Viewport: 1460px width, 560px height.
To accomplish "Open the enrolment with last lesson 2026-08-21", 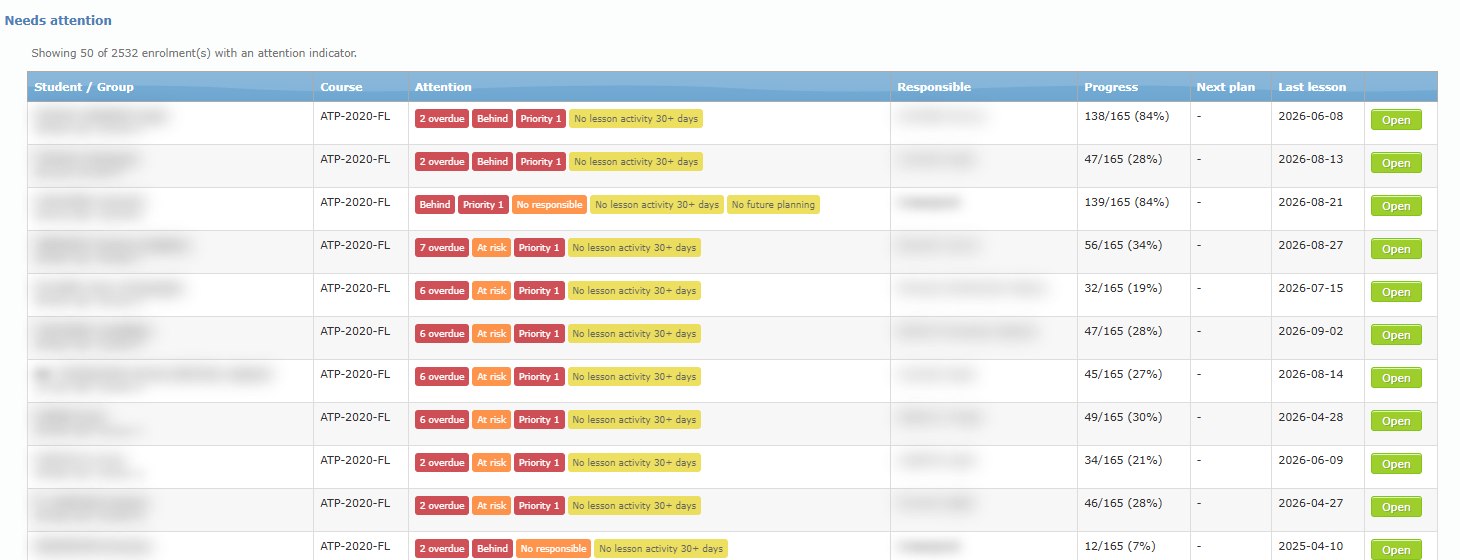I will [x=1396, y=206].
